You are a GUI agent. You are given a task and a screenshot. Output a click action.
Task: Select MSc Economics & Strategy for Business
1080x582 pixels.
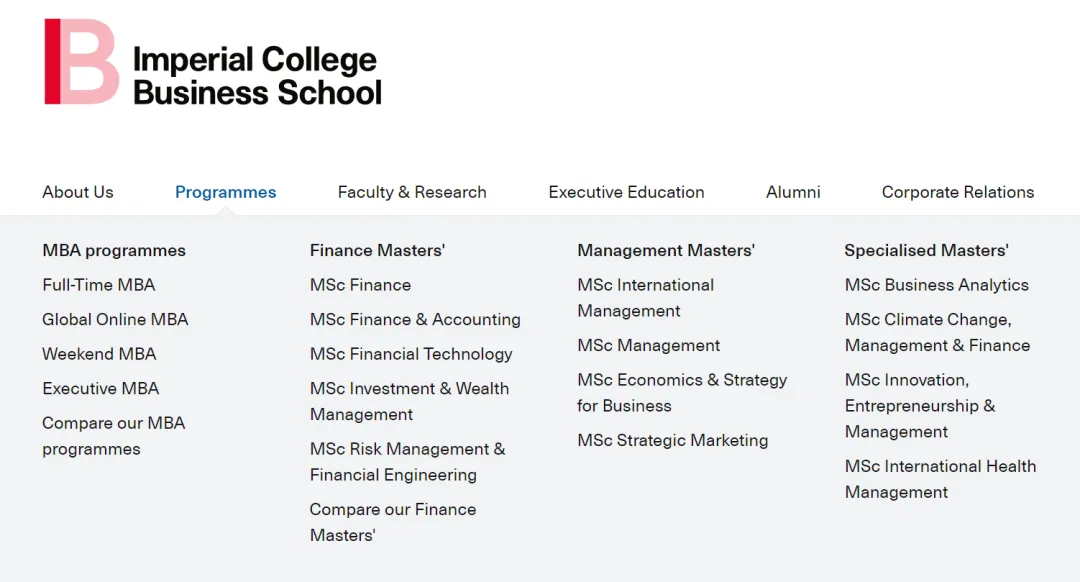click(x=681, y=393)
